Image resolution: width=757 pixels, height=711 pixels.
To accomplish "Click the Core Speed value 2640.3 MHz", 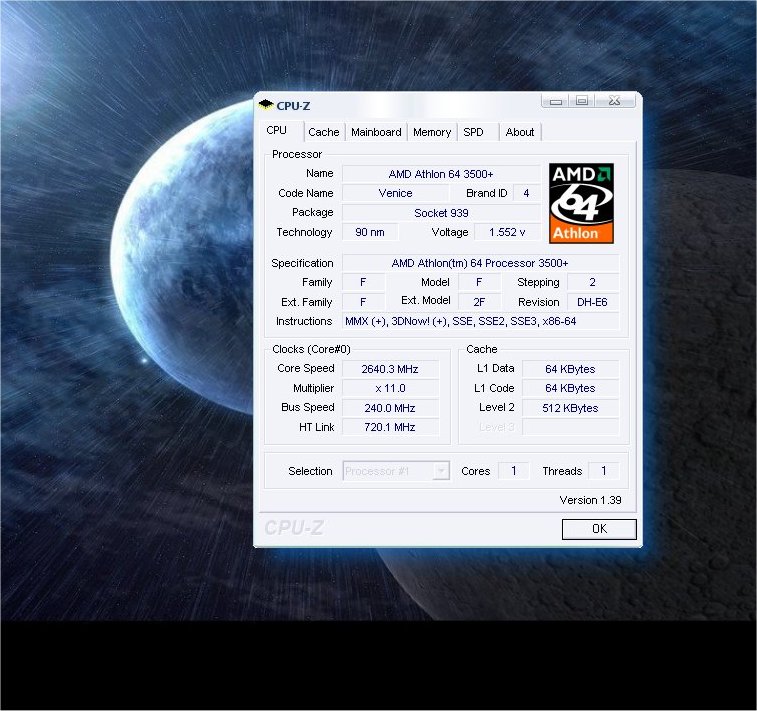I will point(390,369).
